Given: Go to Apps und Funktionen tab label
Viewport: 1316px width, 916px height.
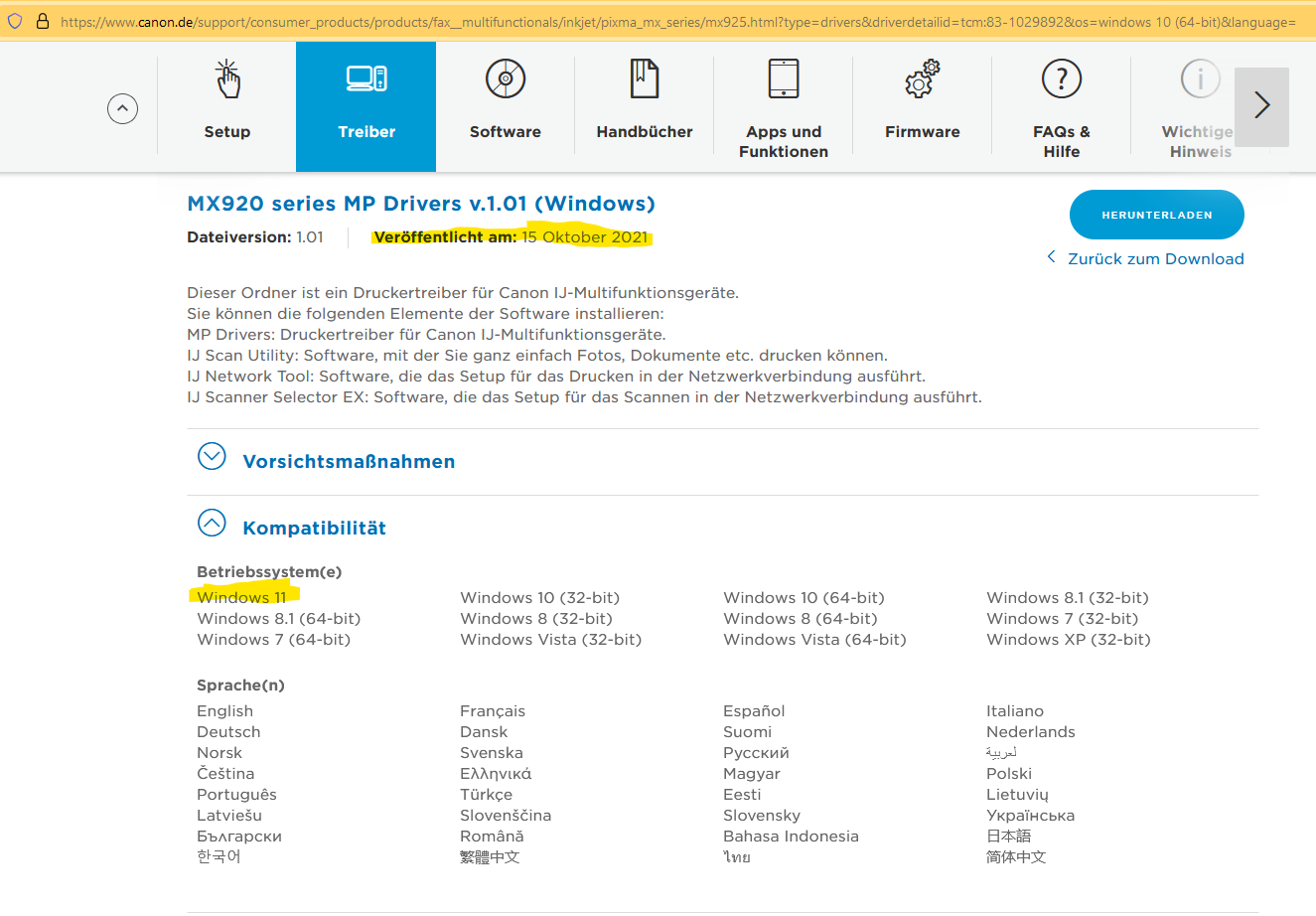Looking at the screenshot, I should 784,142.
